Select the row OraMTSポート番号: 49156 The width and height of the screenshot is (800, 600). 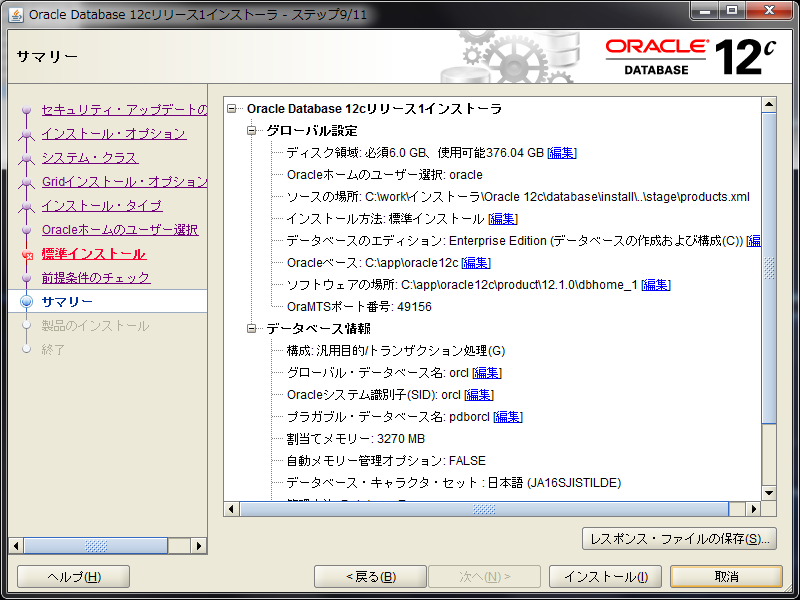(359, 307)
